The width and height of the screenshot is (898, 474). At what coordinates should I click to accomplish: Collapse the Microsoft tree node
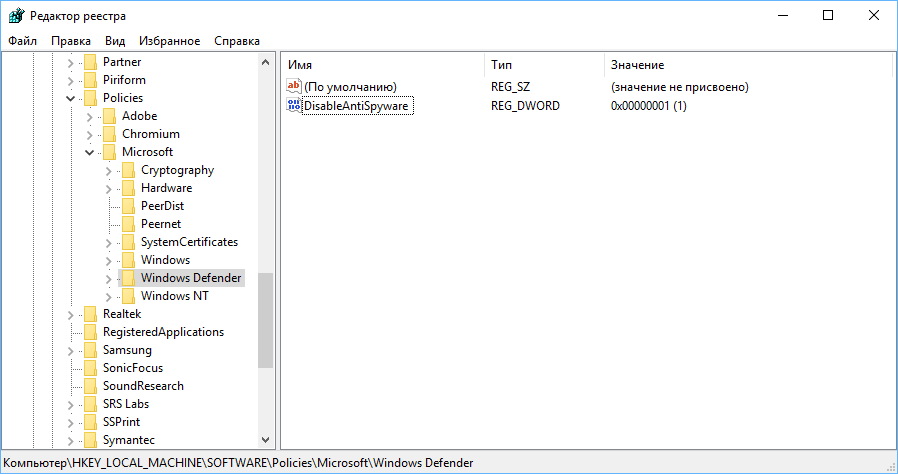pyautogui.click(x=89, y=152)
